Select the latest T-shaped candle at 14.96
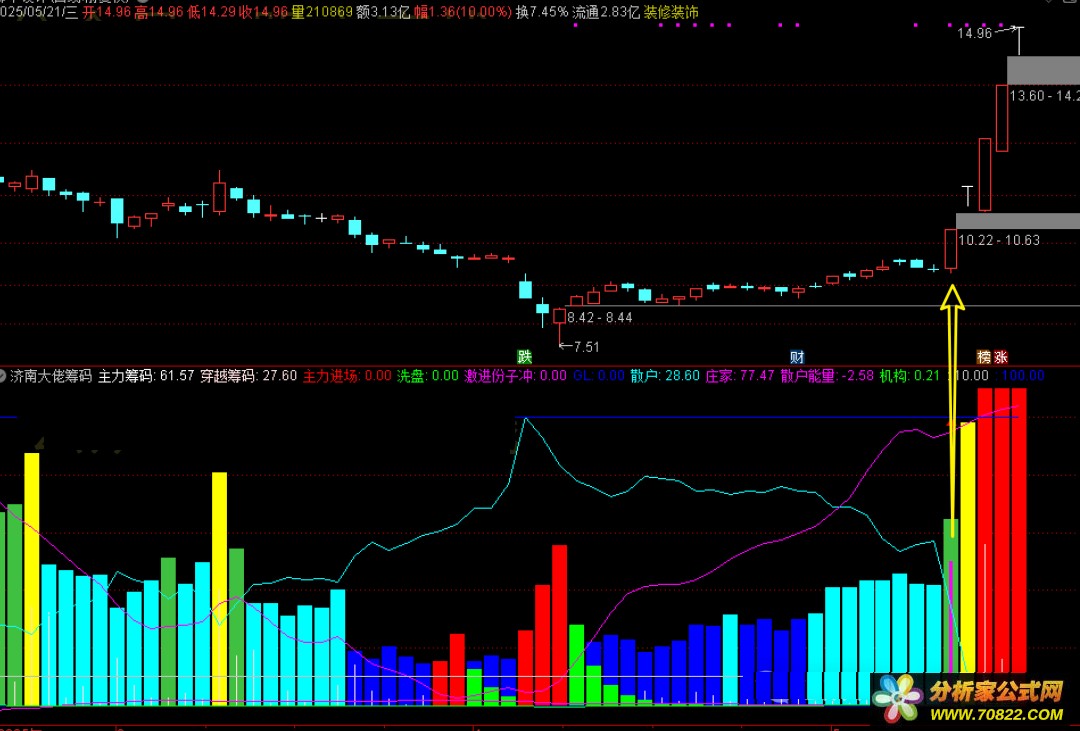Image resolution: width=1080 pixels, height=731 pixels. click(x=1018, y=41)
